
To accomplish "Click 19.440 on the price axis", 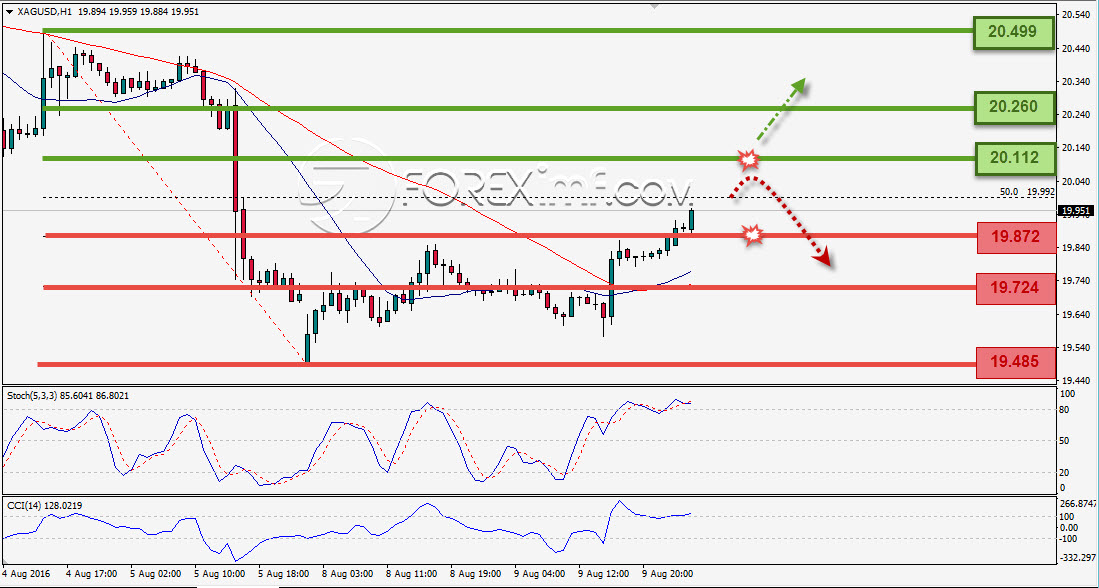I will tap(1076, 381).
